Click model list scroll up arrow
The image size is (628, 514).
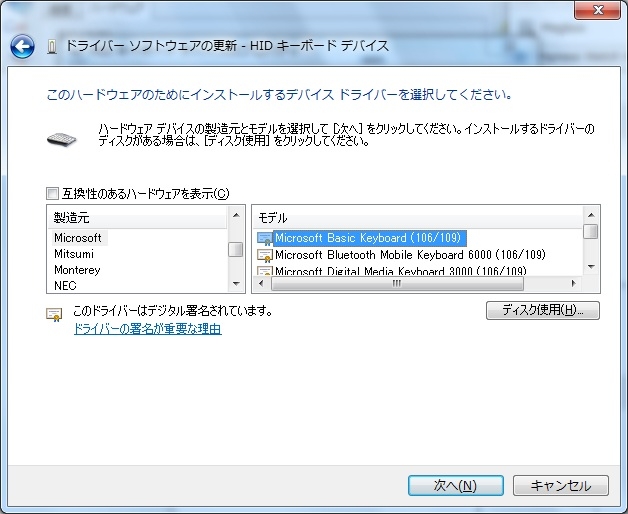coord(591,215)
